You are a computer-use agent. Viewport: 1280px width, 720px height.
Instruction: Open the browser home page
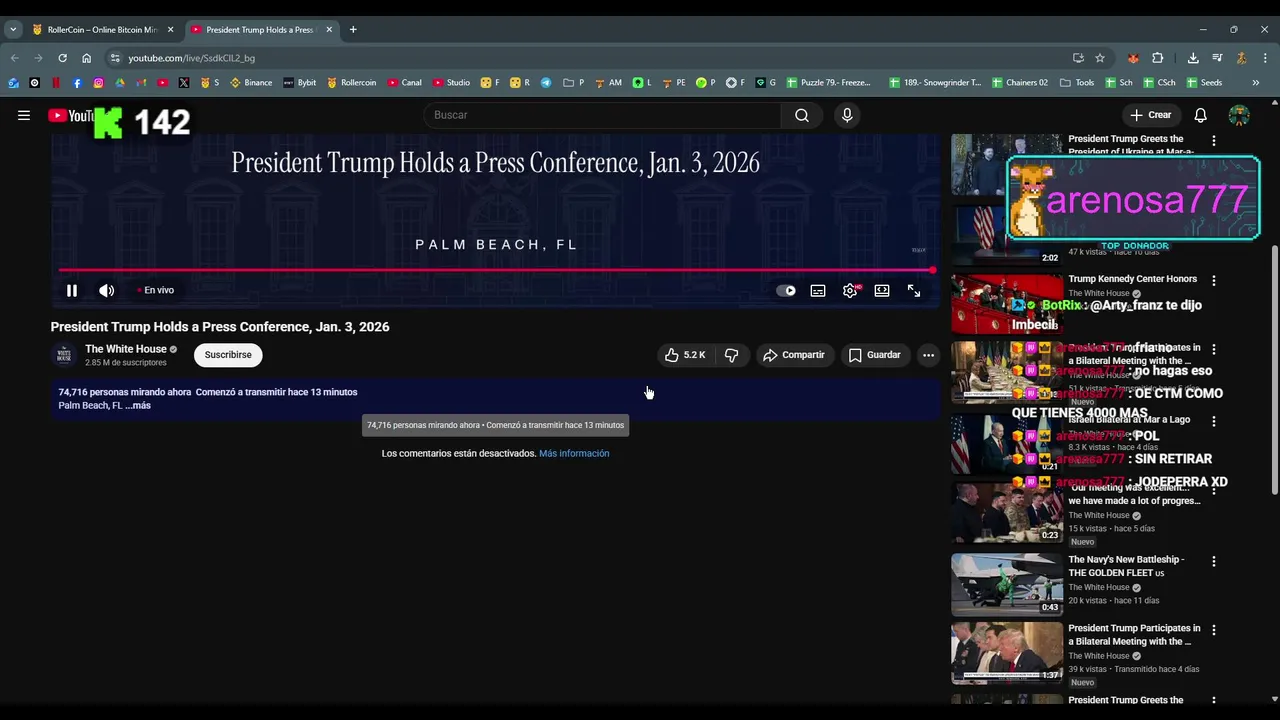click(x=86, y=58)
